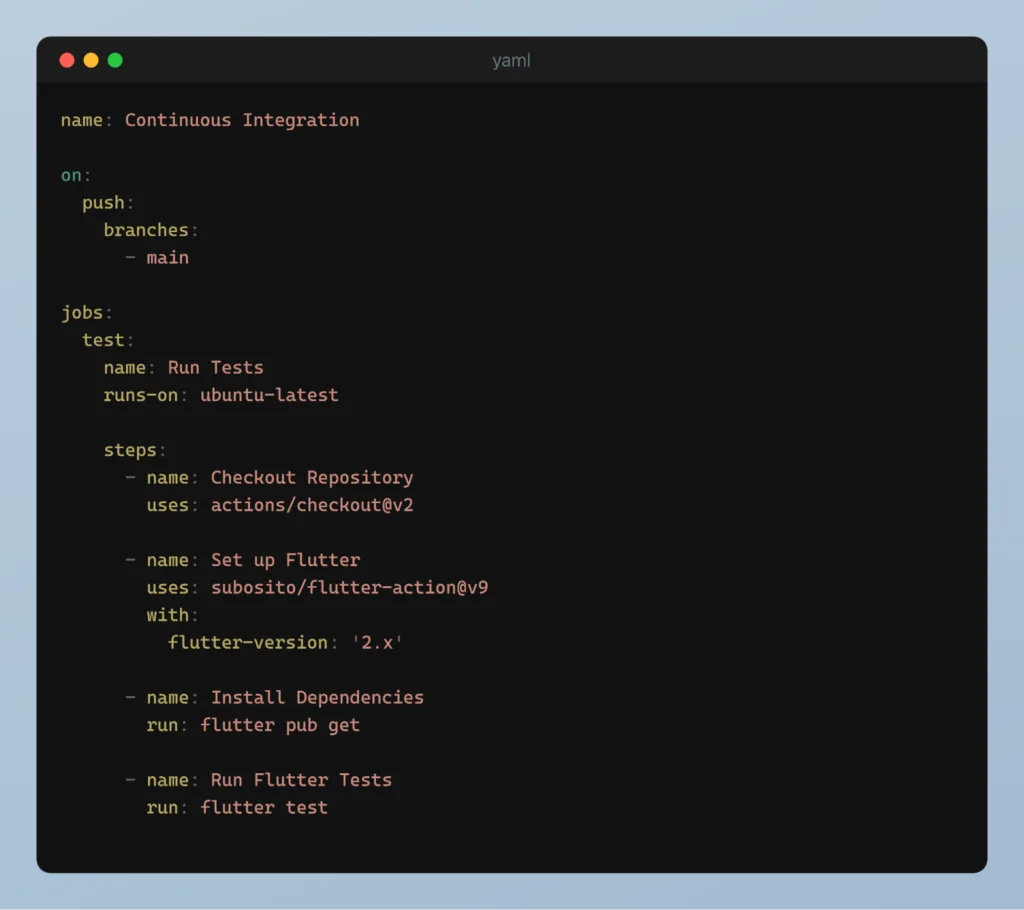Click the subosito/flutter-action@v9 action reference
This screenshot has height=910, width=1024.
[349, 588]
